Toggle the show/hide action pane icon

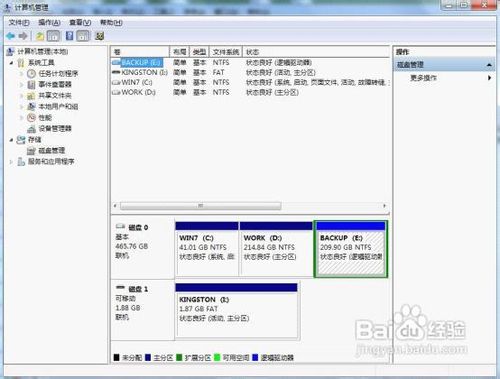pyautogui.click(x=83, y=36)
